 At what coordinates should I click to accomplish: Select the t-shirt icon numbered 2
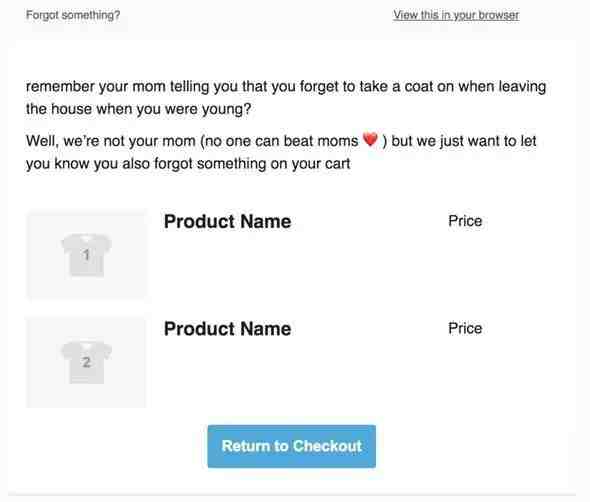click(87, 363)
